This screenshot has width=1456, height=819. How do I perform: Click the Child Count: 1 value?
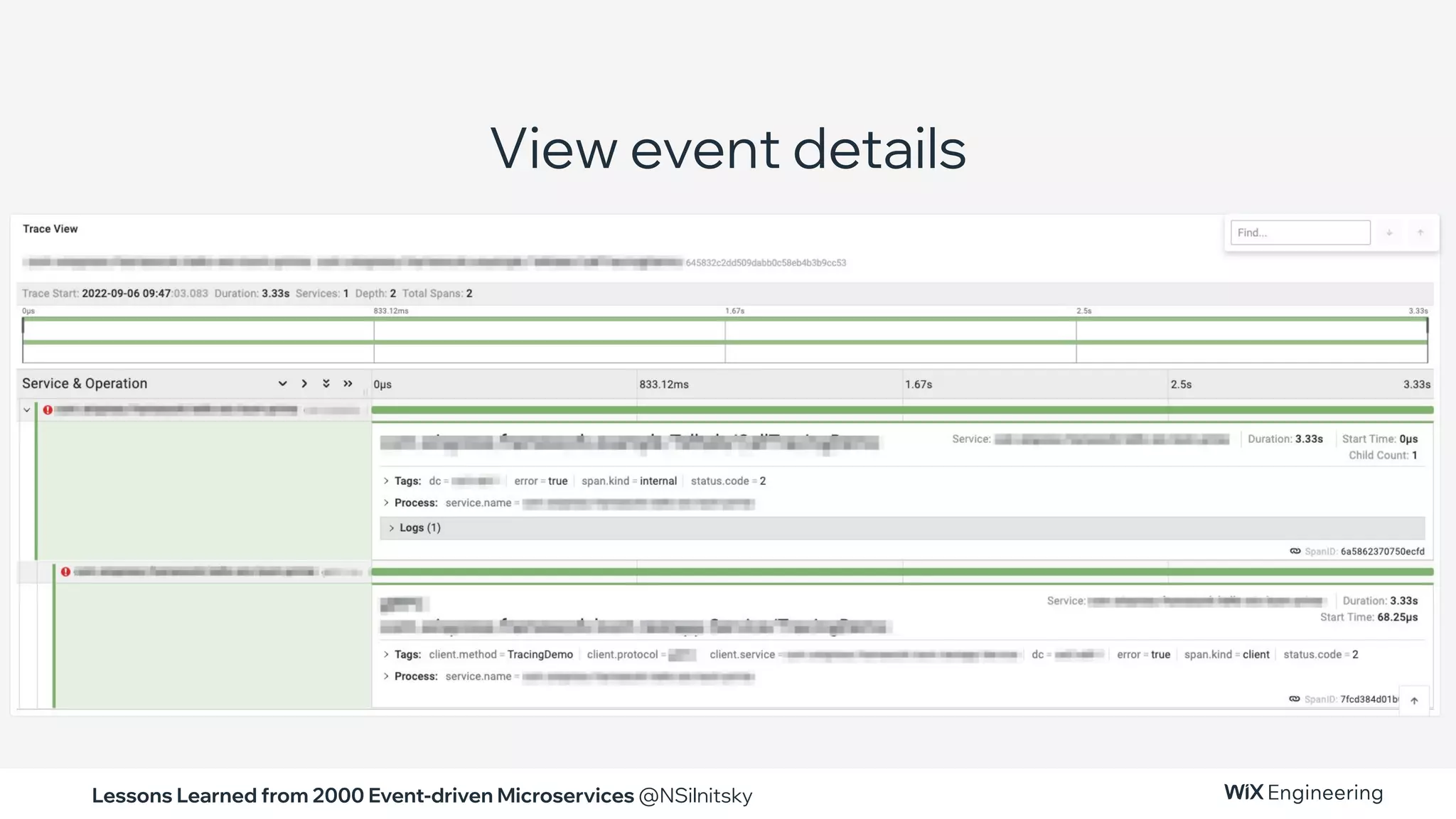[1383, 455]
